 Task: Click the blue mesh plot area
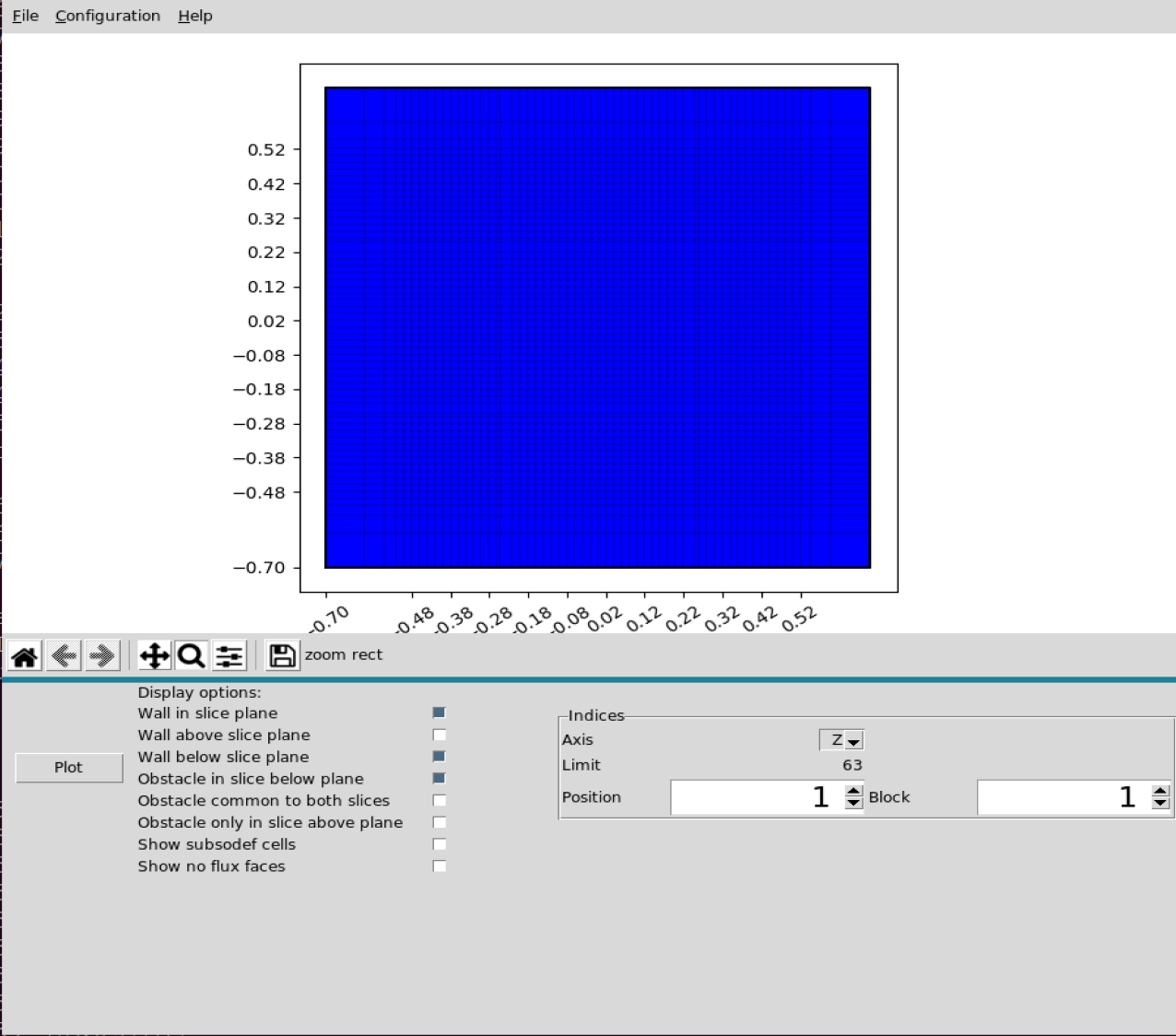pos(598,327)
